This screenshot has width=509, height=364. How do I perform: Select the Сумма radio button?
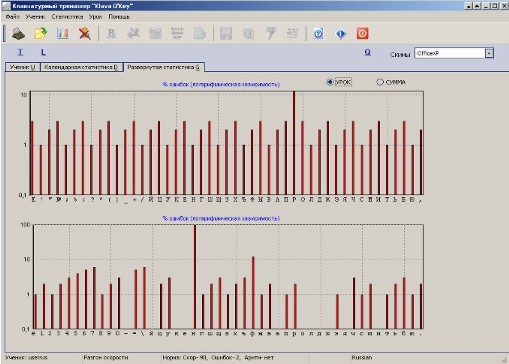[x=380, y=82]
